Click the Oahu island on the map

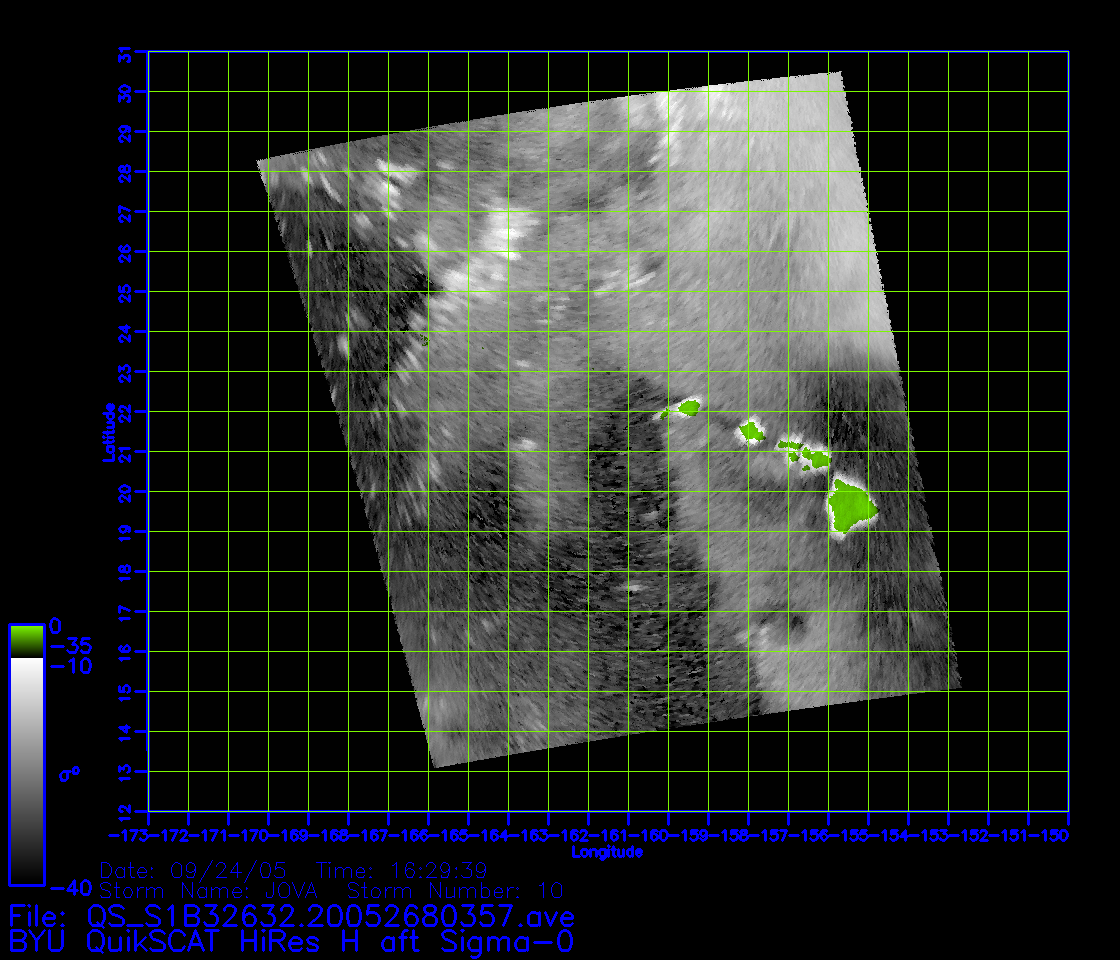coord(752,432)
